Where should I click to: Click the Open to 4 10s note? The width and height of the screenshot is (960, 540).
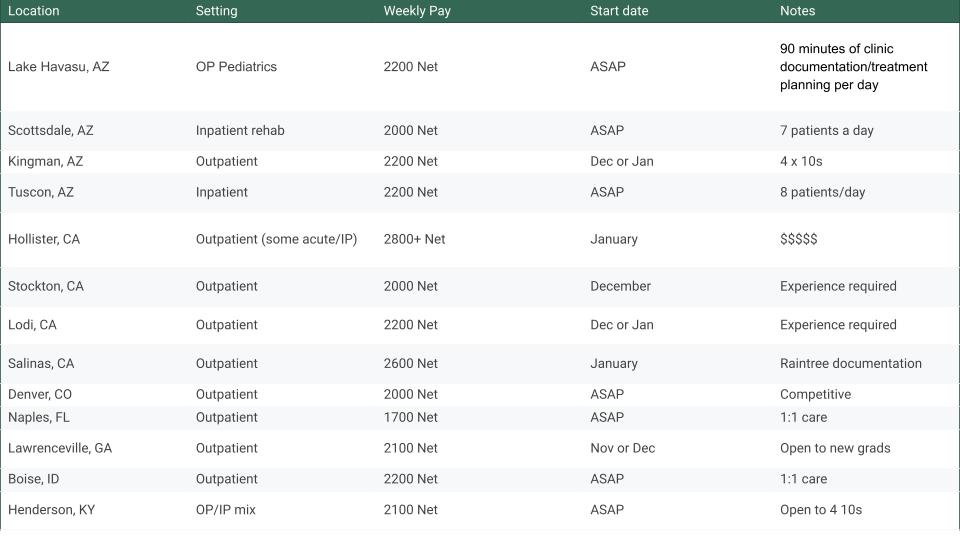(820, 510)
